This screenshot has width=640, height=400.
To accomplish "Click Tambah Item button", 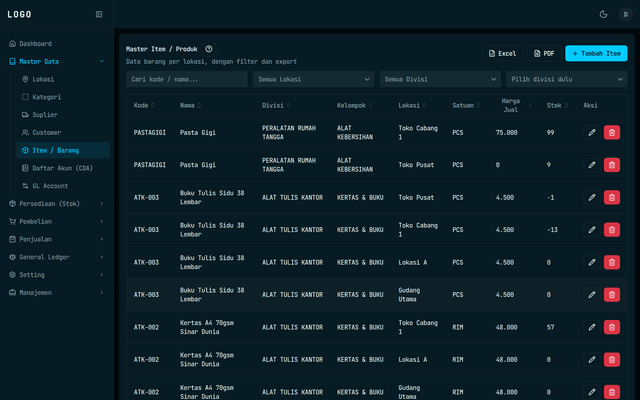I will click(x=596, y=53).
